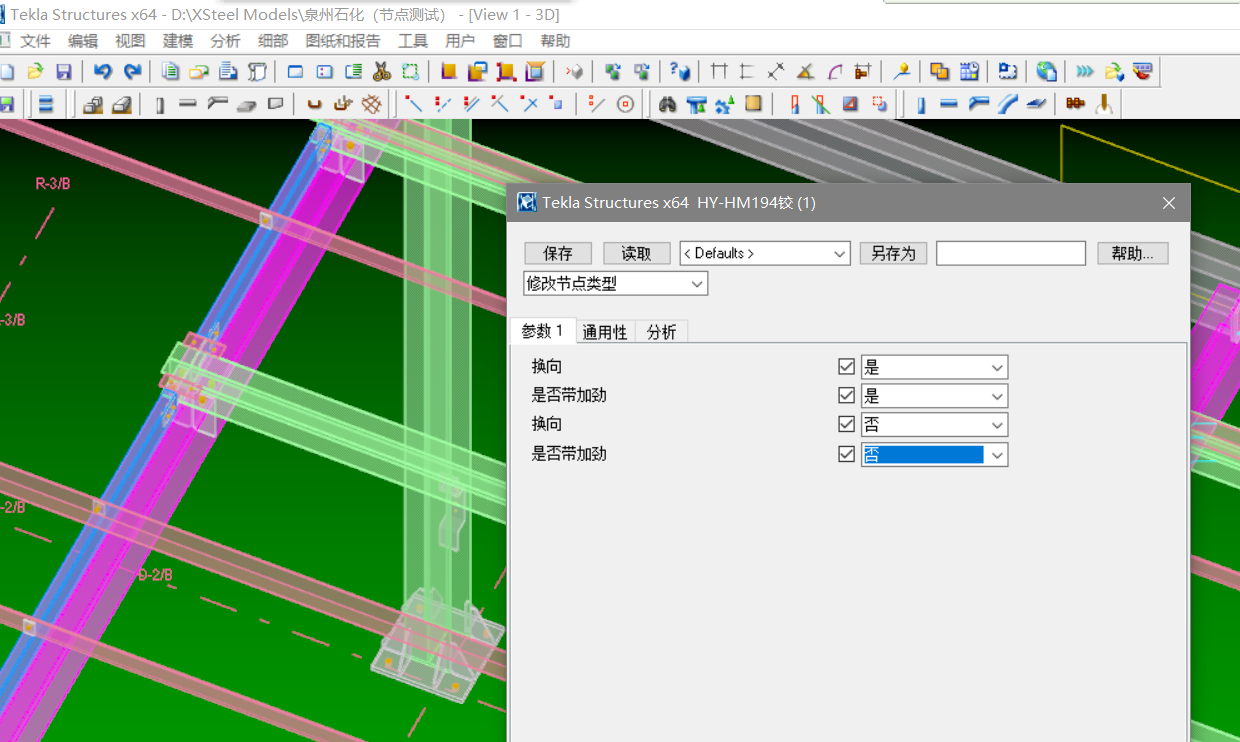Open the 换向 dropdown showing 是
Viewport: 1240px width, 742px height.
(934, 367)
